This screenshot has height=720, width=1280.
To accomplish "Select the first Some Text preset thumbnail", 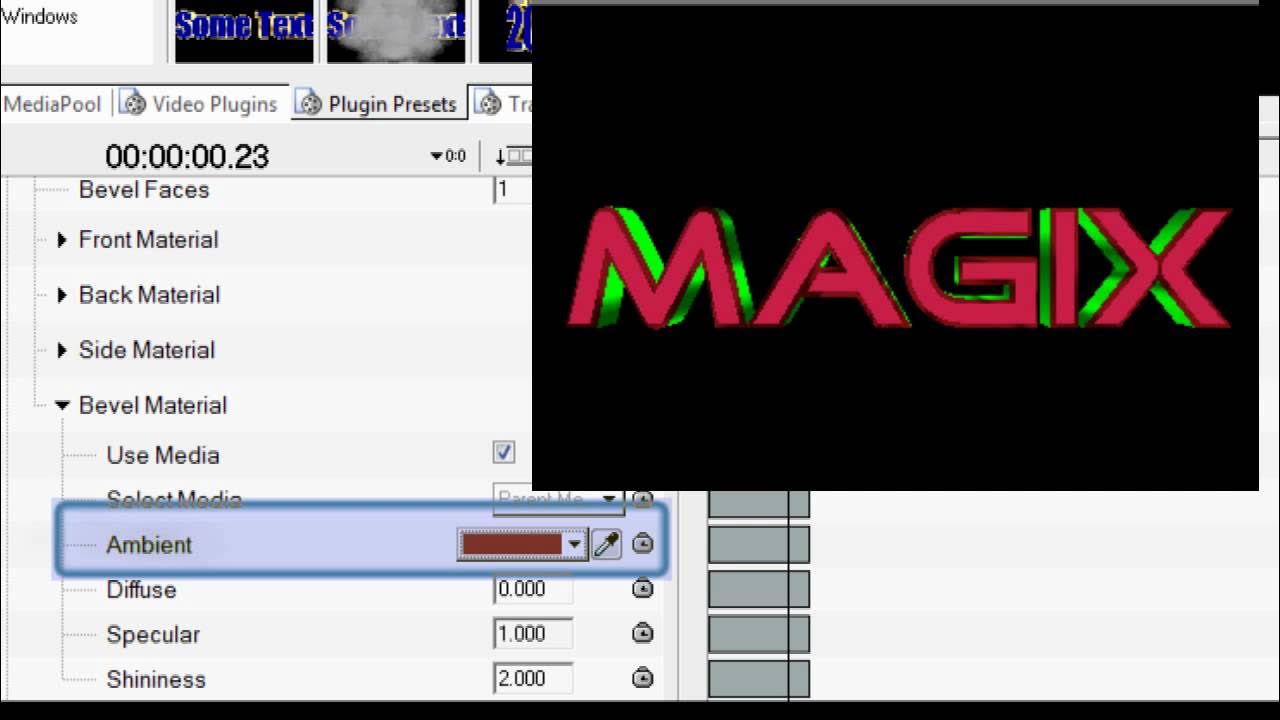I will 244,32.
